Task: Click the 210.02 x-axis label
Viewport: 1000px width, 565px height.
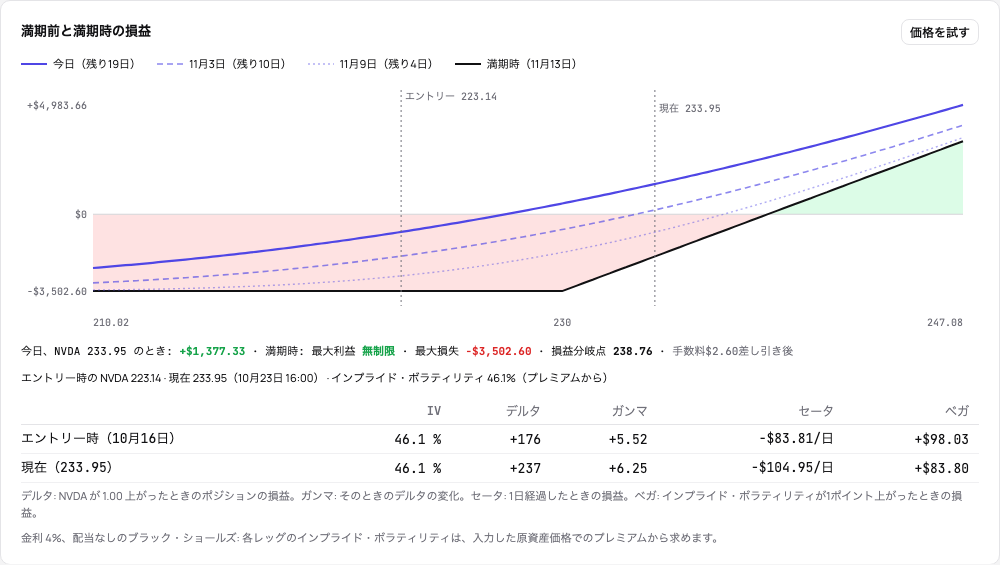Action: pos(111,323)
